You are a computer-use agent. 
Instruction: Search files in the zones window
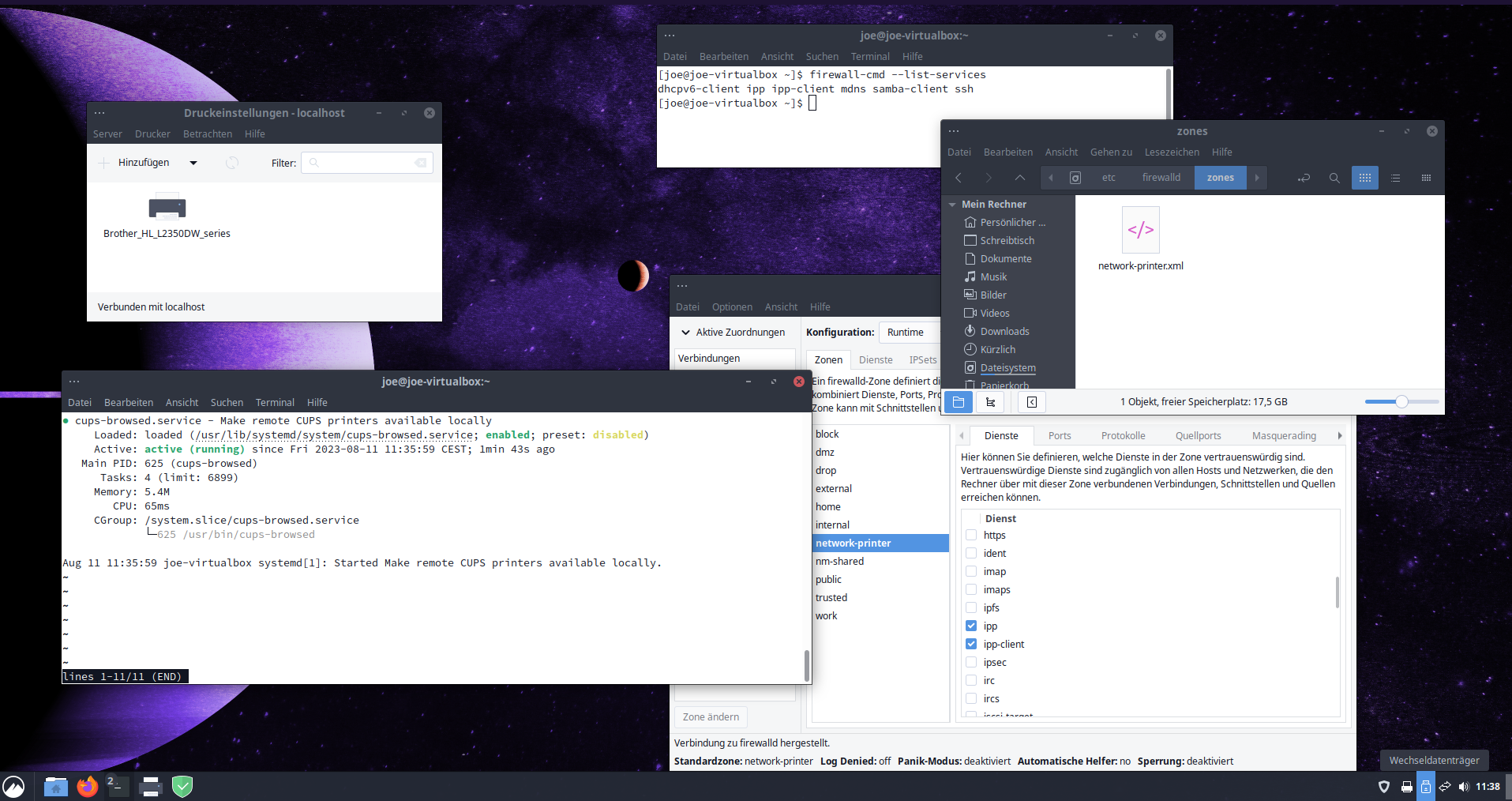click(x=1334, y=178)
